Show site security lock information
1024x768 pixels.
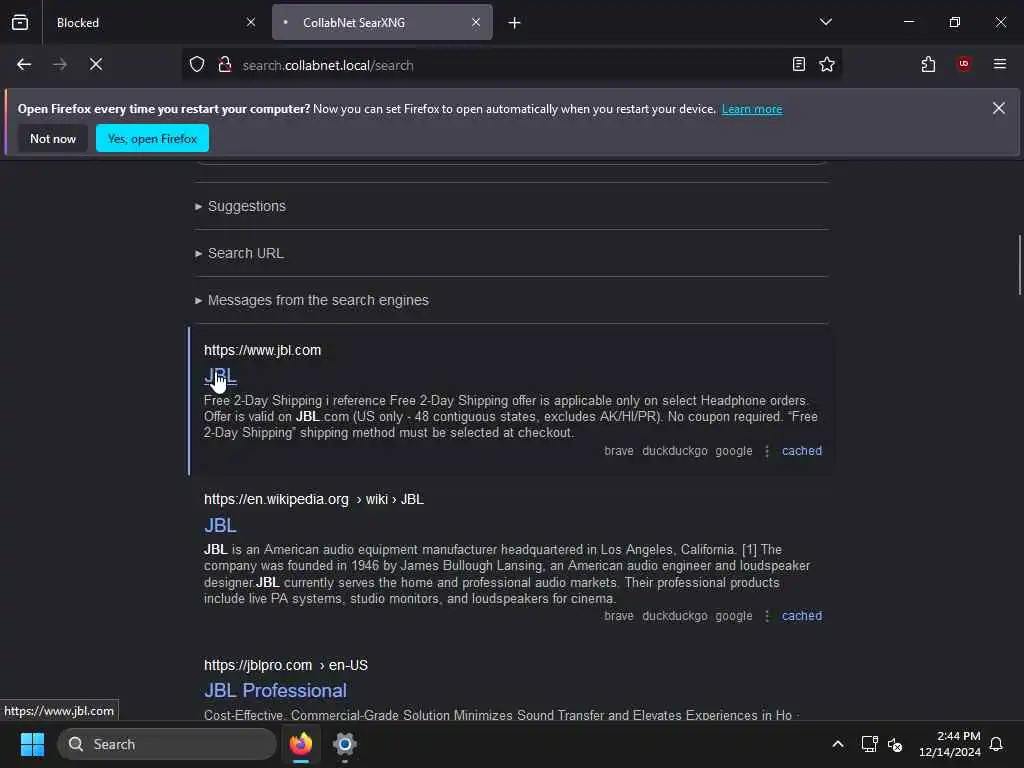coord(225,65)
